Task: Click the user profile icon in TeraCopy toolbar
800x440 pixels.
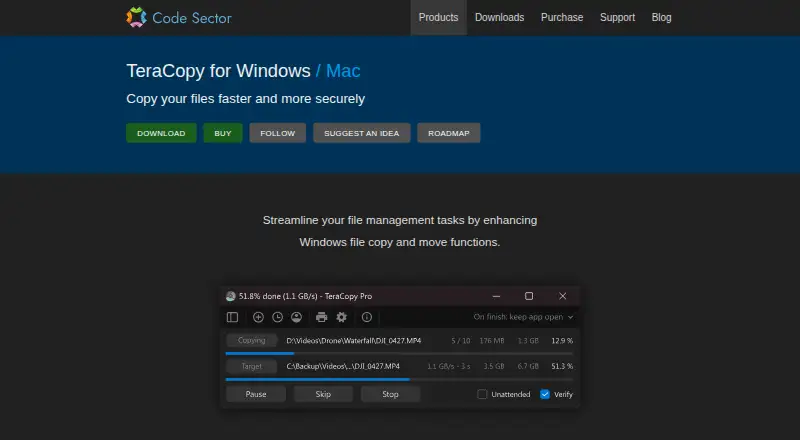Action: point(296,317)
